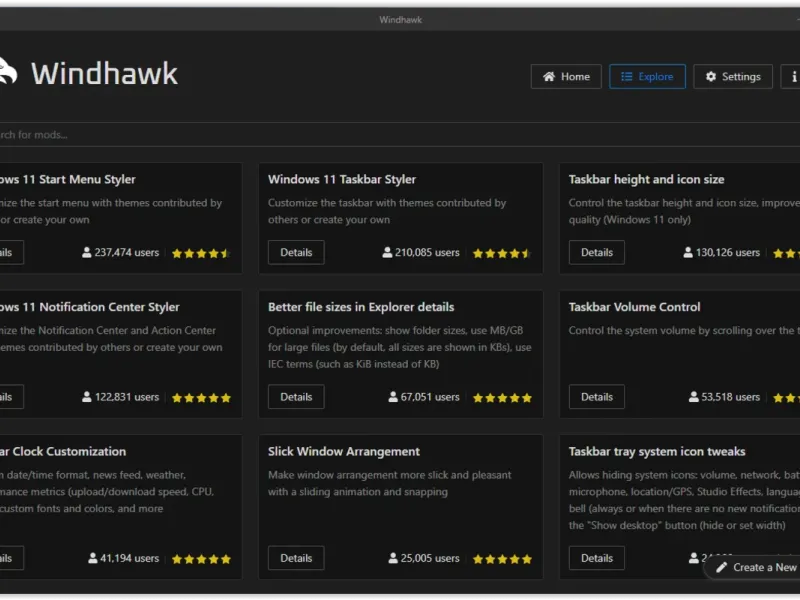Viewport: 800px width, 600px height.
Task: Select the Windows 11 Taskbar Styler title
Action: pyautogui.click(x=342, y=180)
